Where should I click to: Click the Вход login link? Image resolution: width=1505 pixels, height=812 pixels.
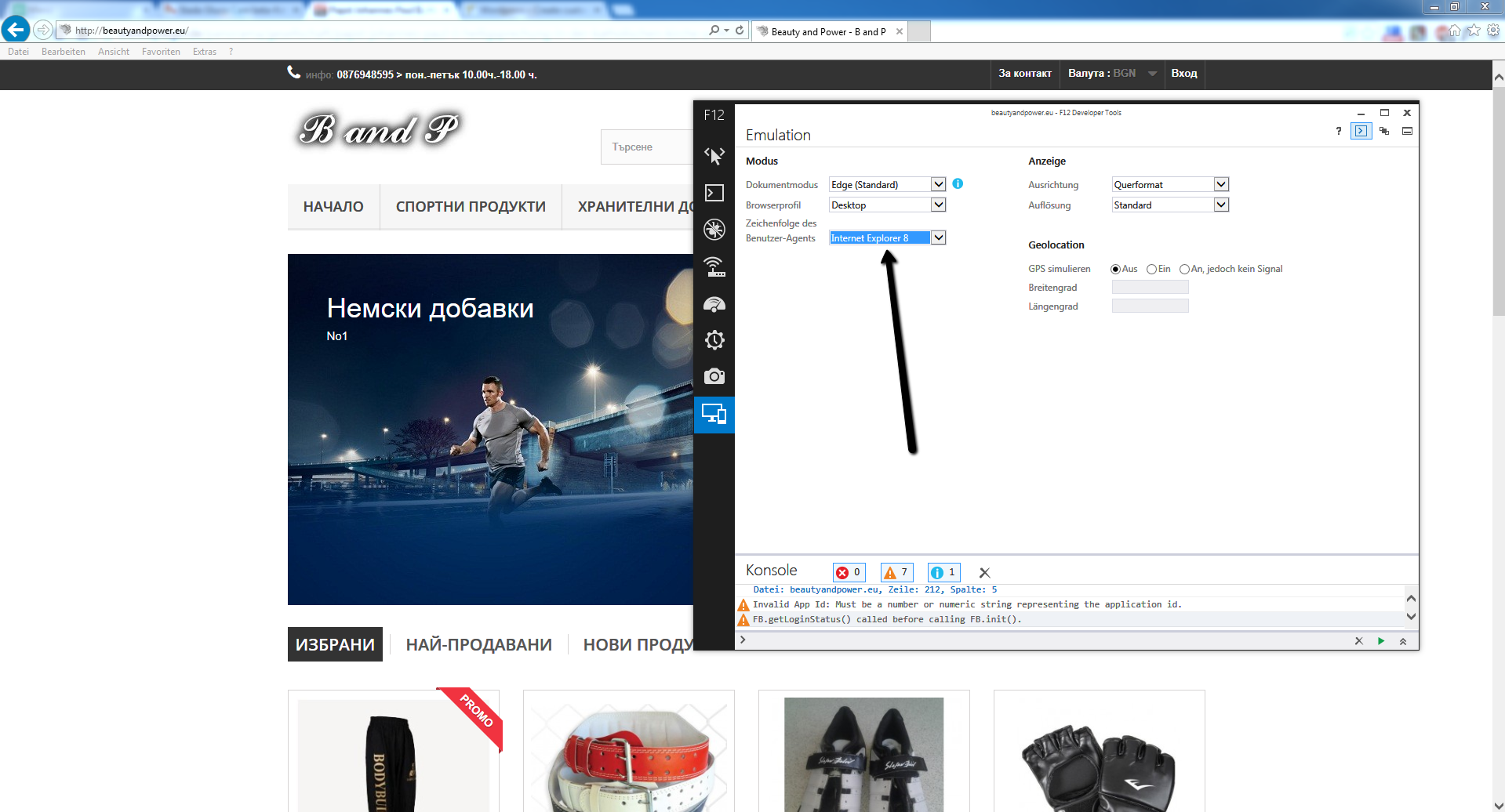pyautogui.click(x=1184, y=74)
